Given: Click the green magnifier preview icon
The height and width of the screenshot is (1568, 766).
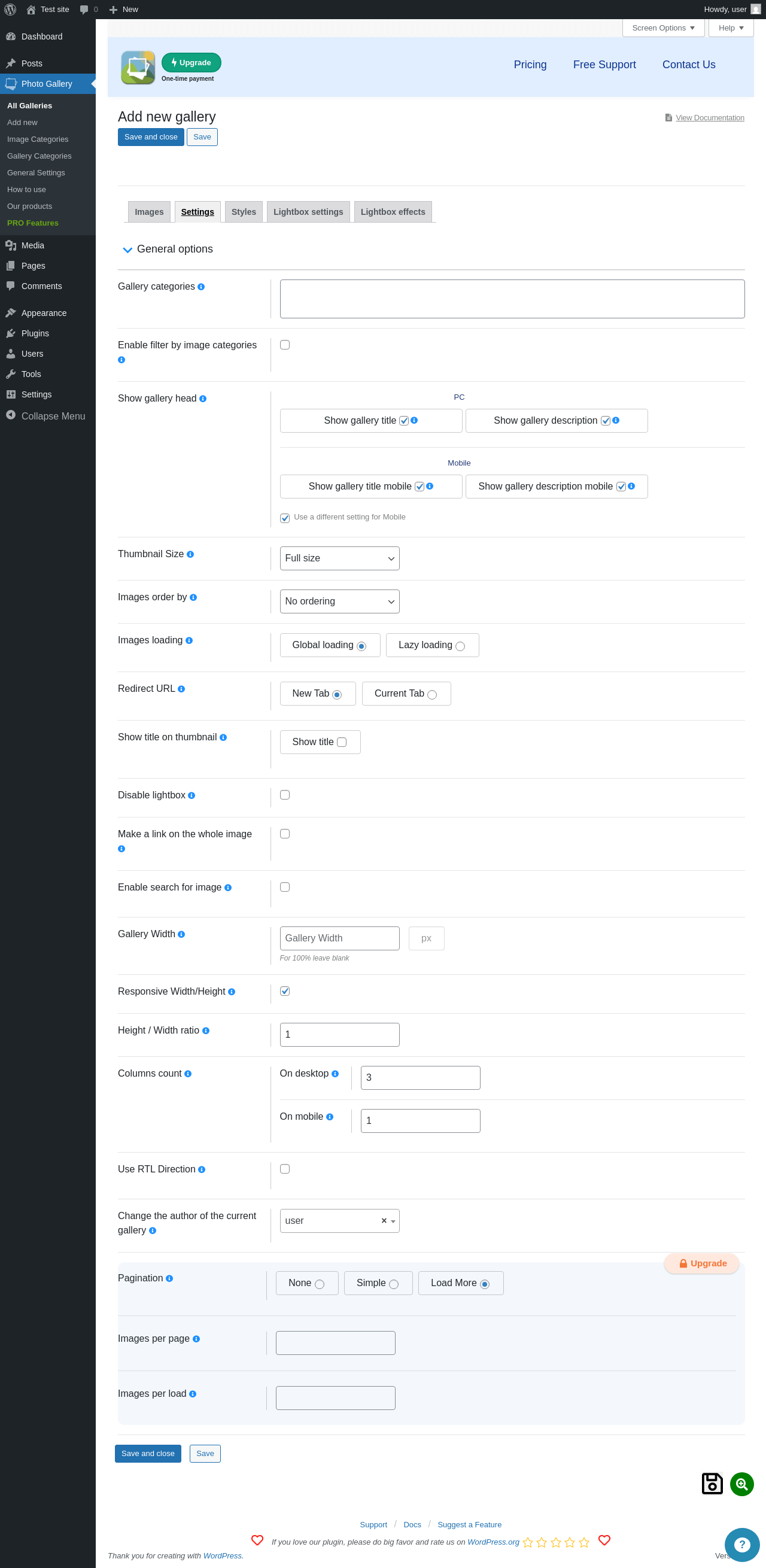Looking at the screenshot, I should [741, 1484].
